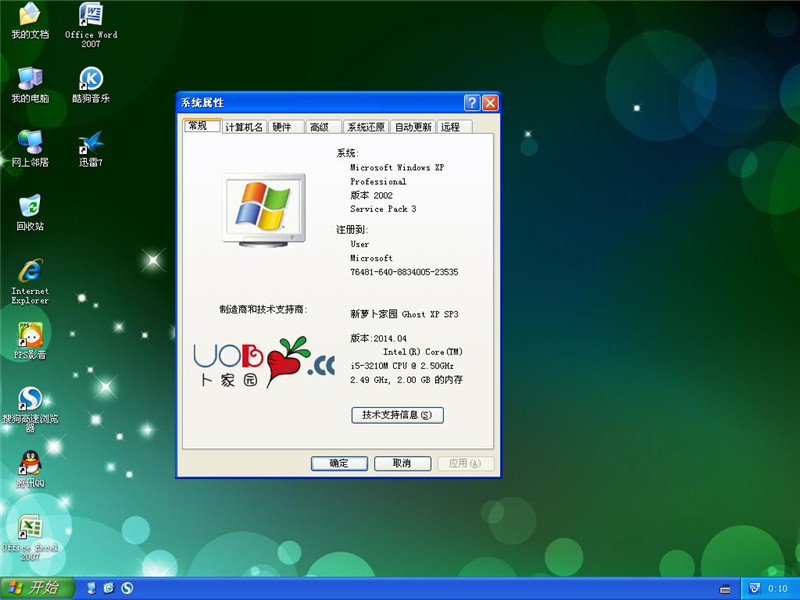Click the show desktop icon in quick launch
The height and width of the screenshot is (600, 800).
(x=91, y=588)
